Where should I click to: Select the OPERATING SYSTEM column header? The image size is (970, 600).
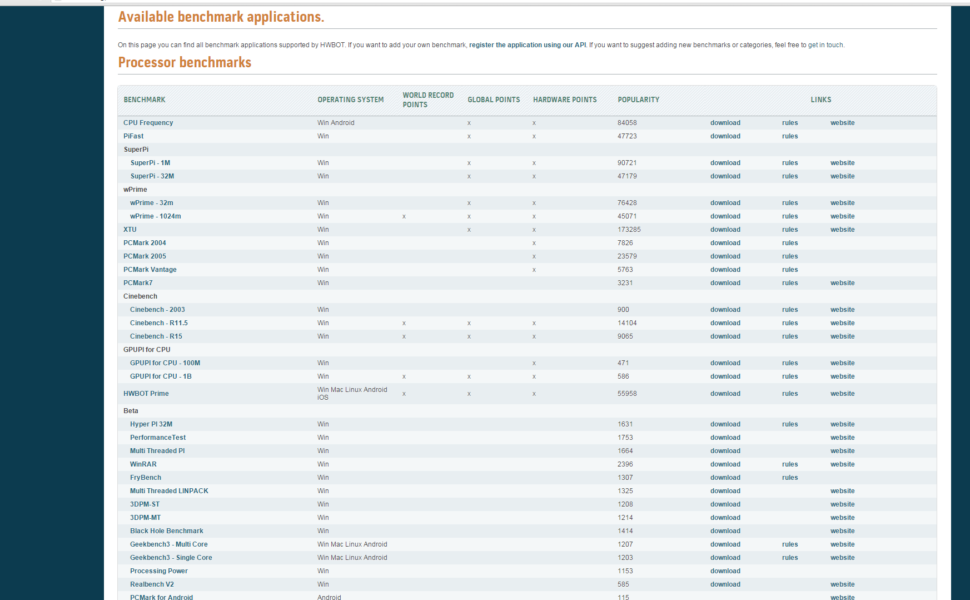pos(350,100)
